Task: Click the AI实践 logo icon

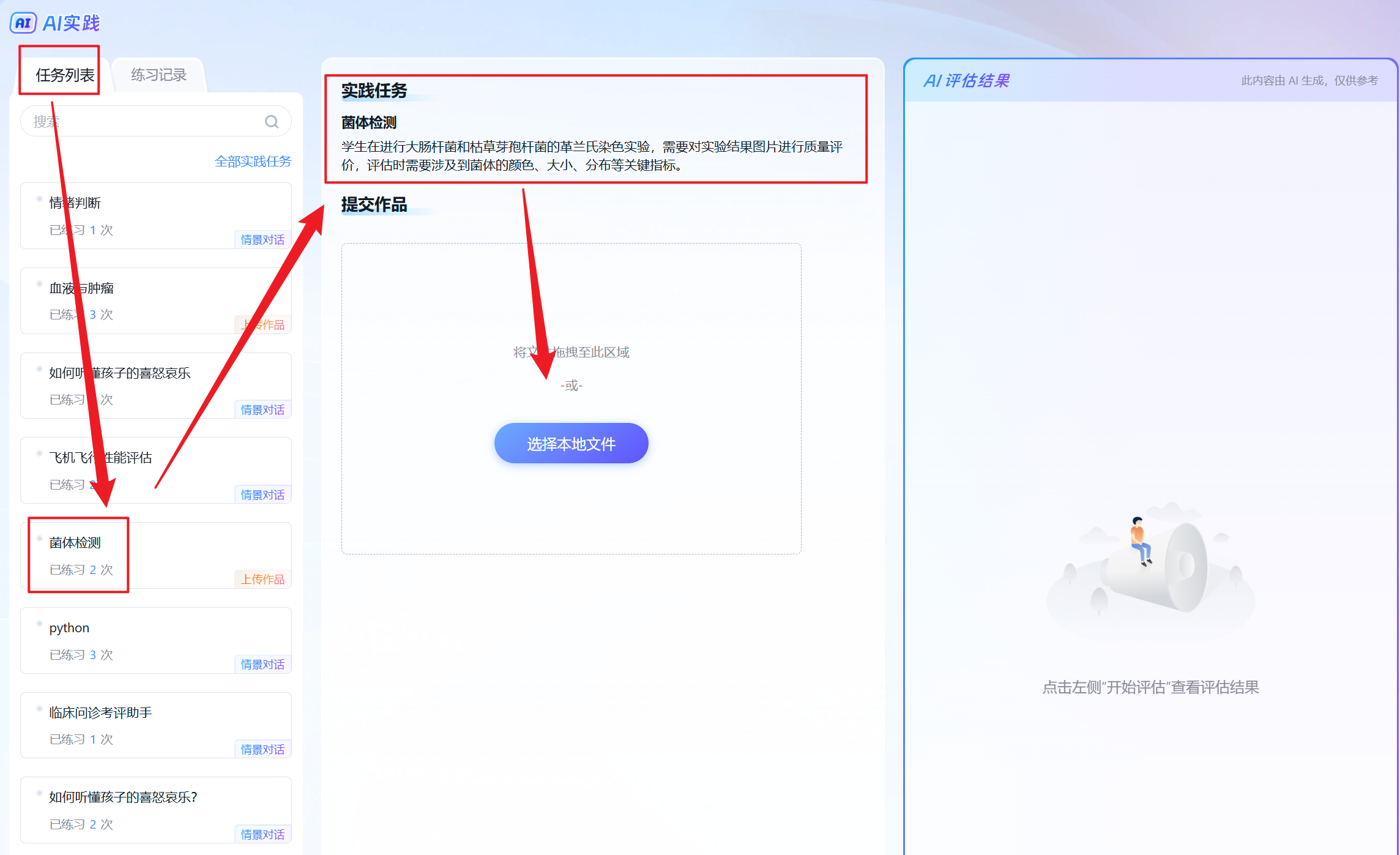Action: pos(23,23)
